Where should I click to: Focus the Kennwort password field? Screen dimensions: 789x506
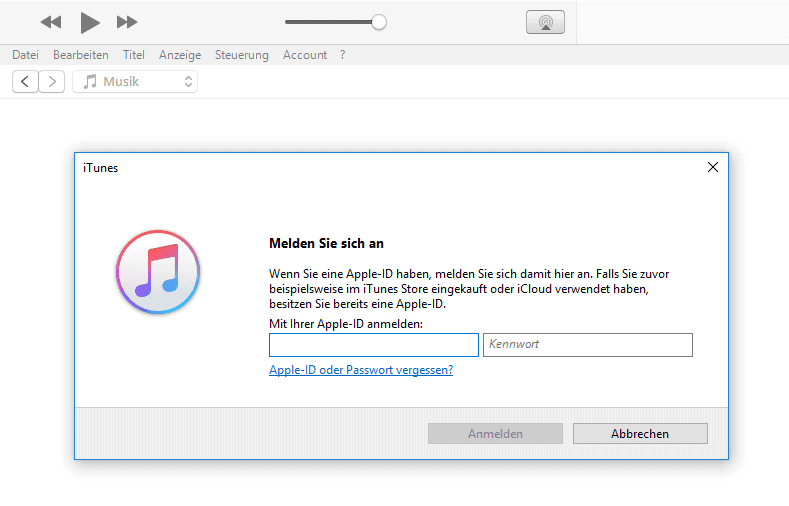[588, 345]
